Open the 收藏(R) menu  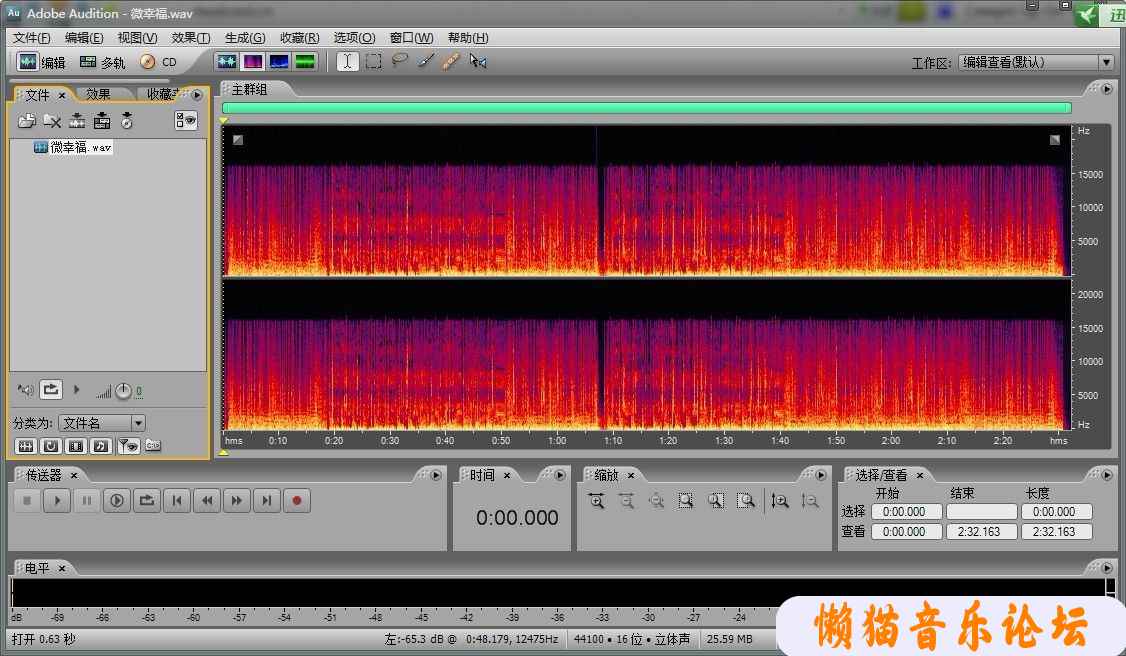click(299, 37)
